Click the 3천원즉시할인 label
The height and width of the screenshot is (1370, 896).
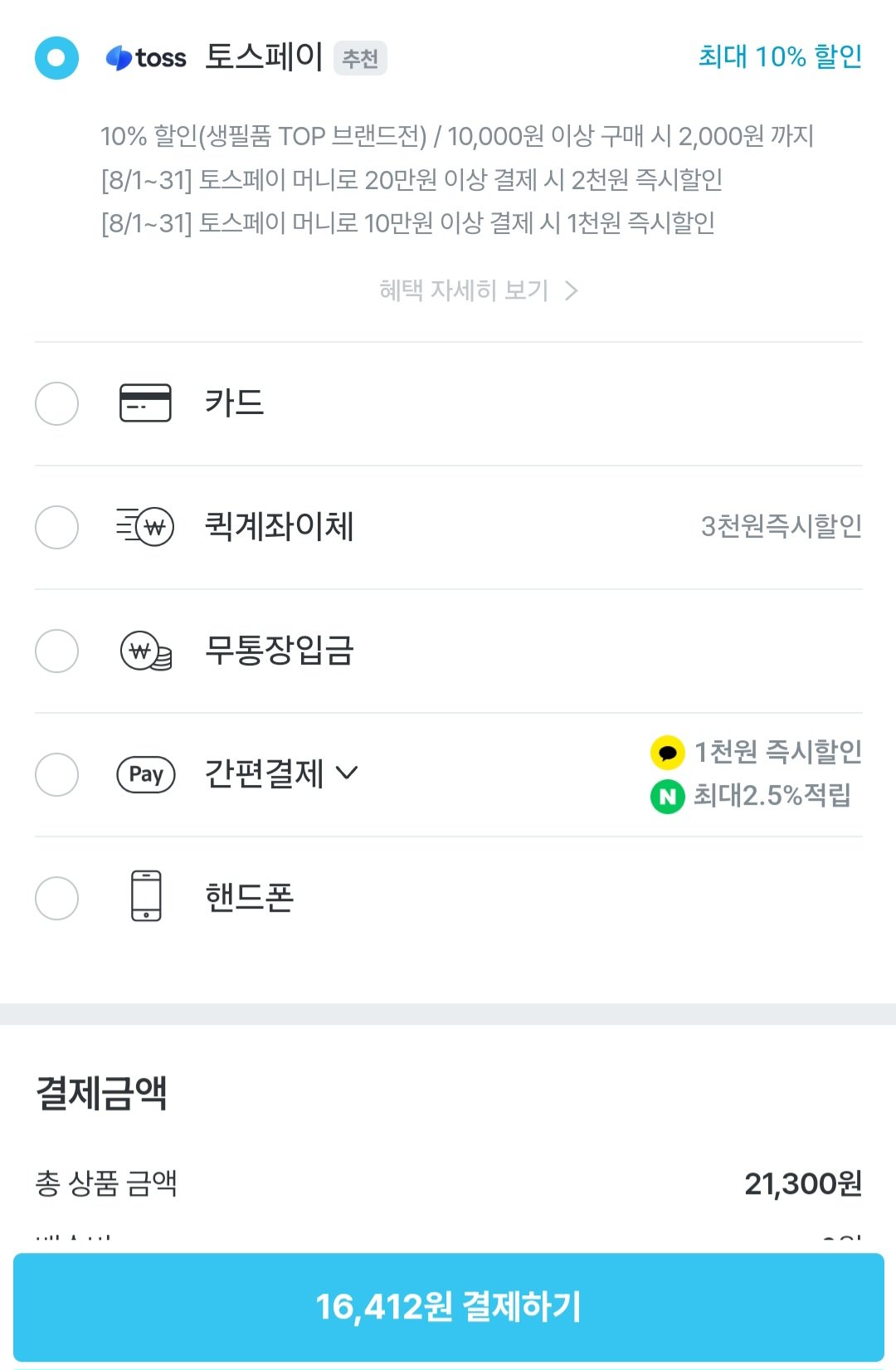pyautogui.click(x=782, y=526)
